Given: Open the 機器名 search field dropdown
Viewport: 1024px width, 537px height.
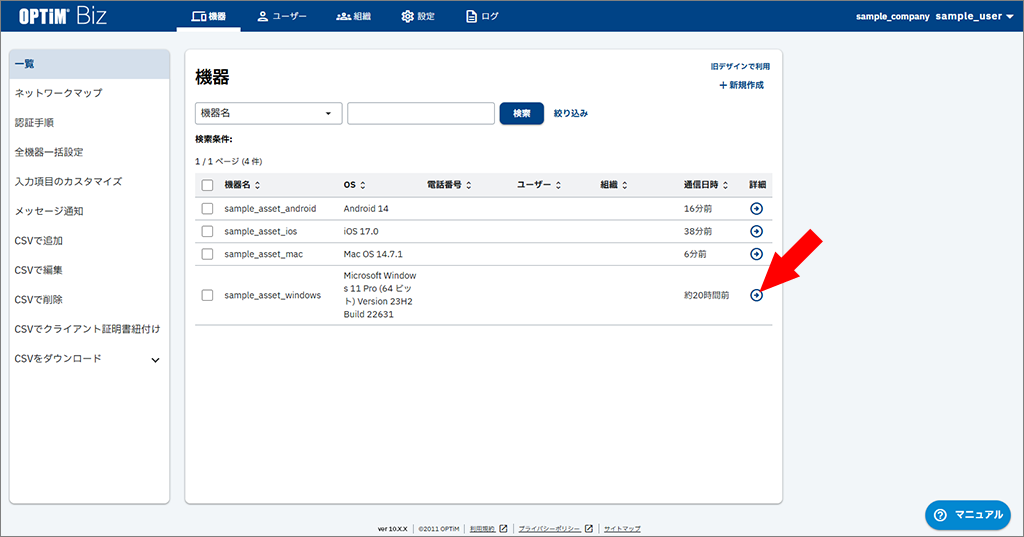Looking at the screenshot, I should tap(268, 113).
